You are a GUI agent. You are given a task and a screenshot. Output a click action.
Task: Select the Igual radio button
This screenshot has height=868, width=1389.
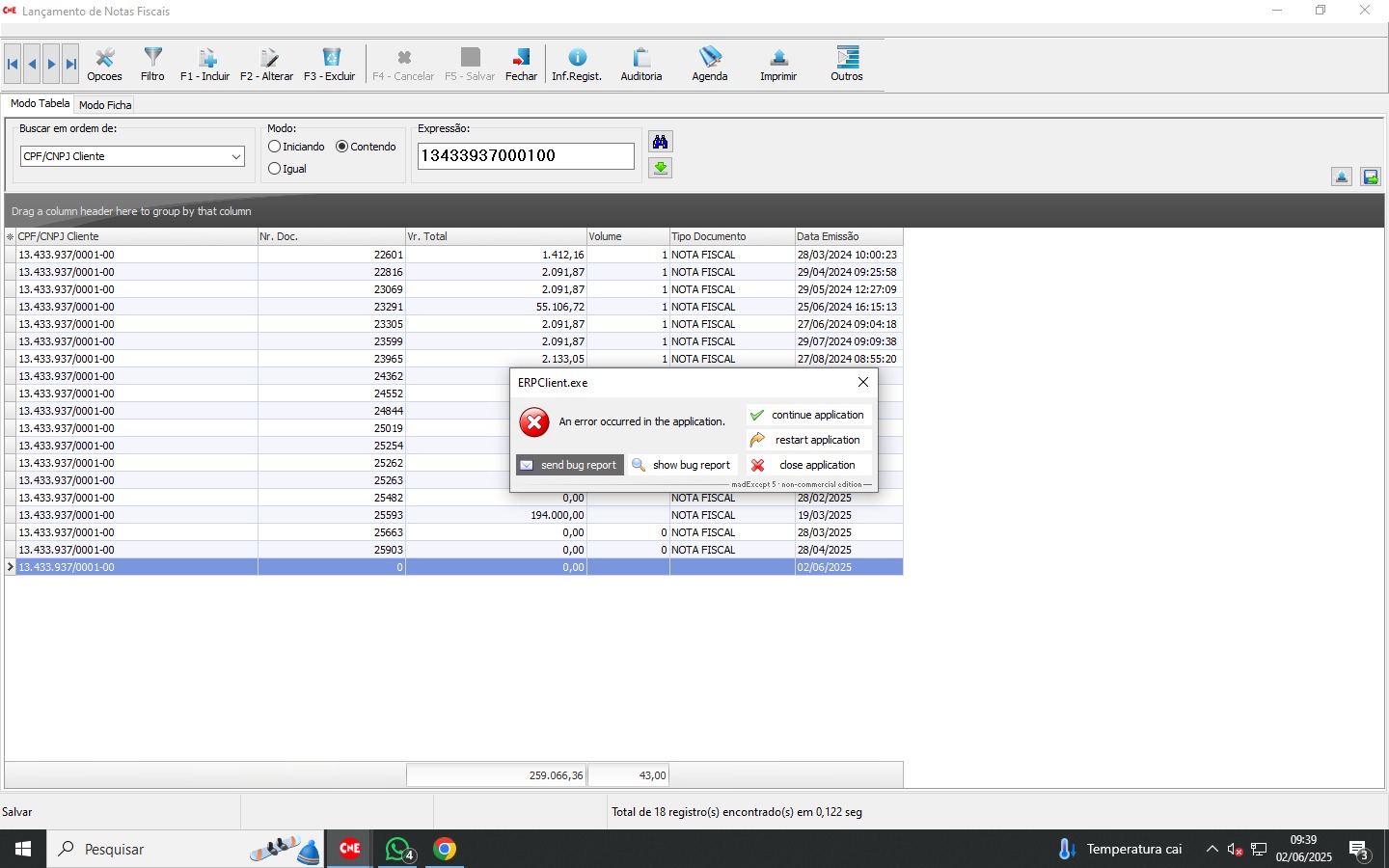[x=276, y=169]
